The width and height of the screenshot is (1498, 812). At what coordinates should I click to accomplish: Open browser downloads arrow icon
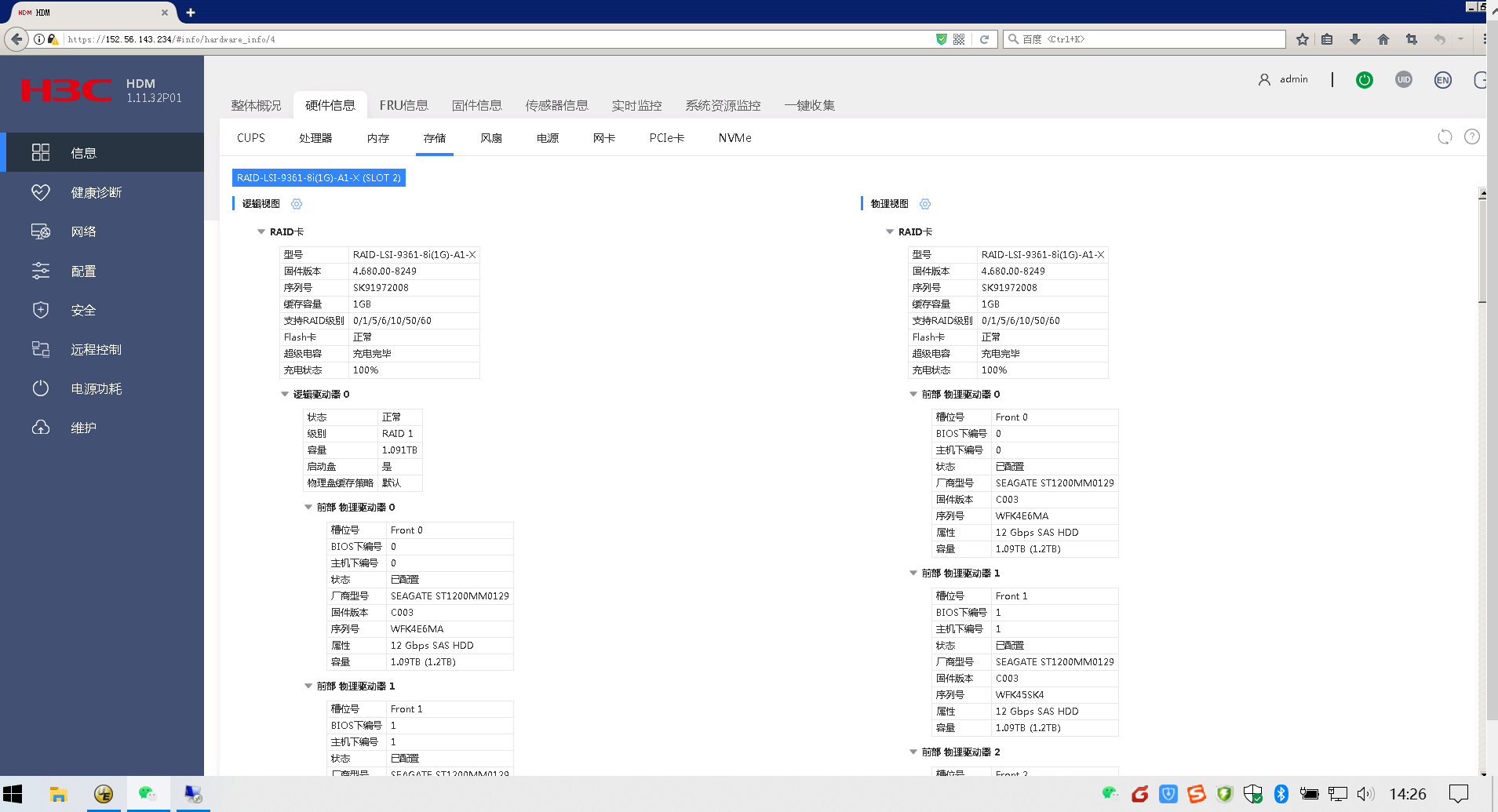click(1355, 39)
